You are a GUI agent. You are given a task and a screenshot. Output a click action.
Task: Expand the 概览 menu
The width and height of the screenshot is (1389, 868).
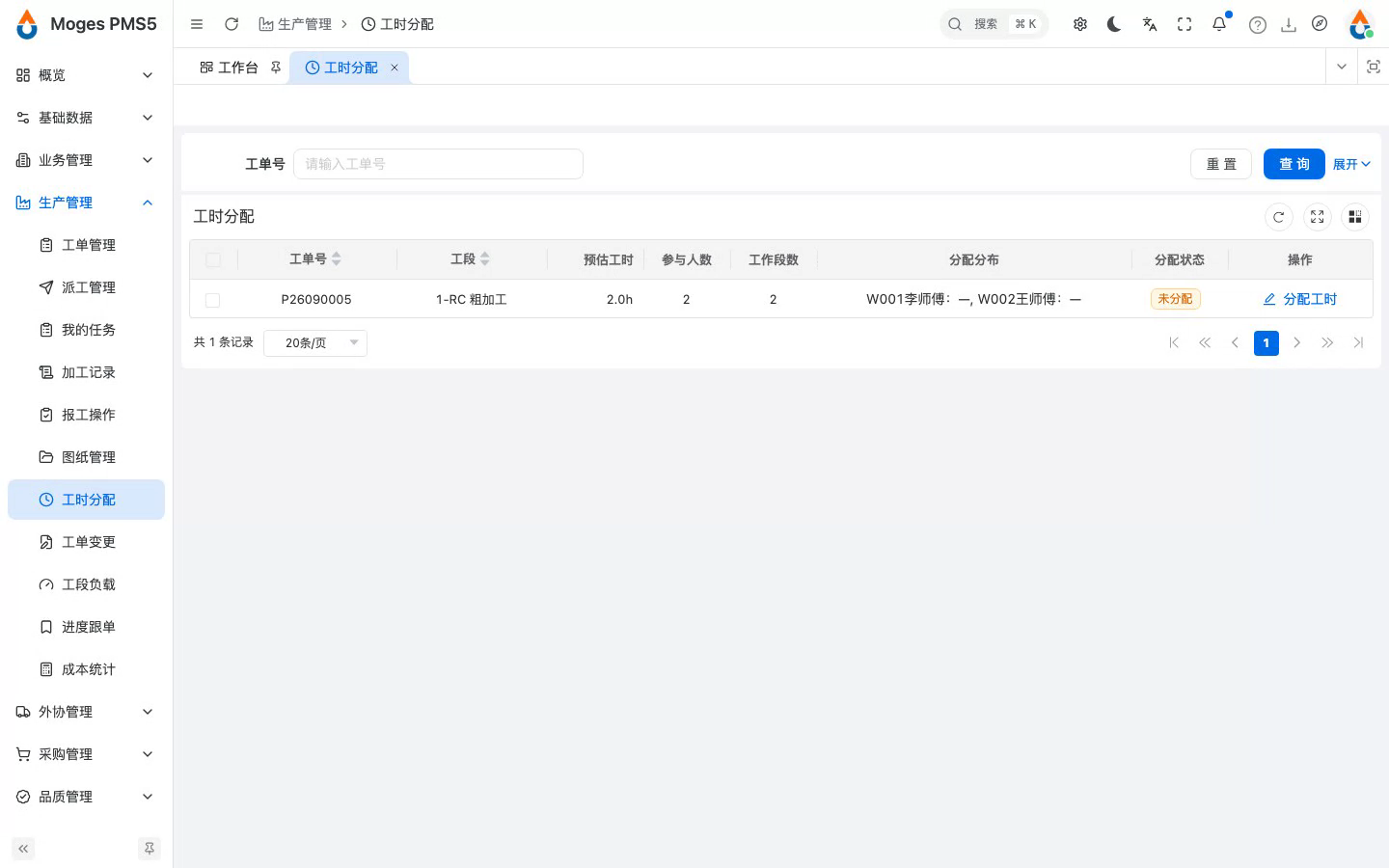coord(86,75)
